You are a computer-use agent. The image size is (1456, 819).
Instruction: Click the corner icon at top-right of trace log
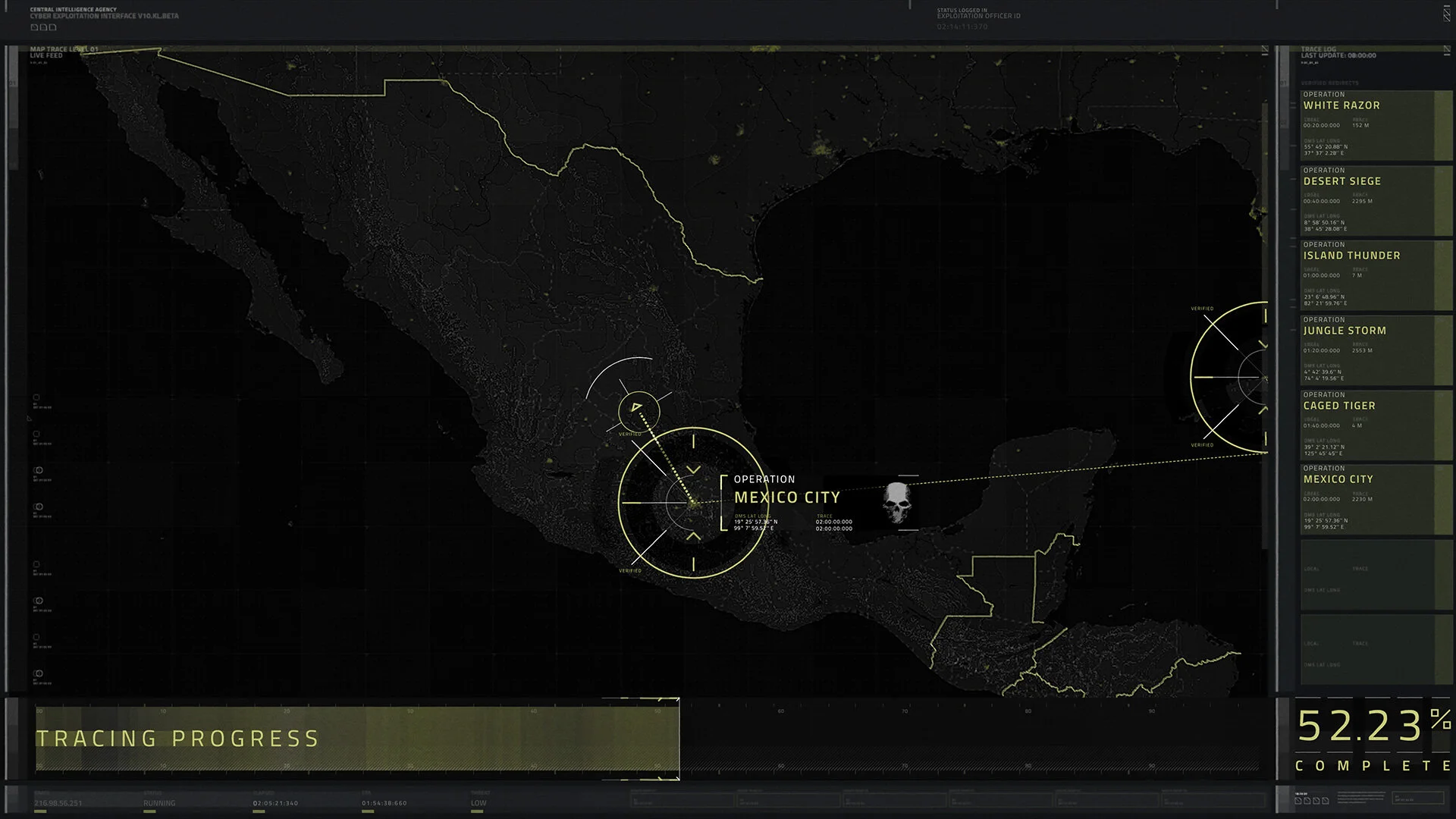pyautogui.click(x=1448, y=51)
